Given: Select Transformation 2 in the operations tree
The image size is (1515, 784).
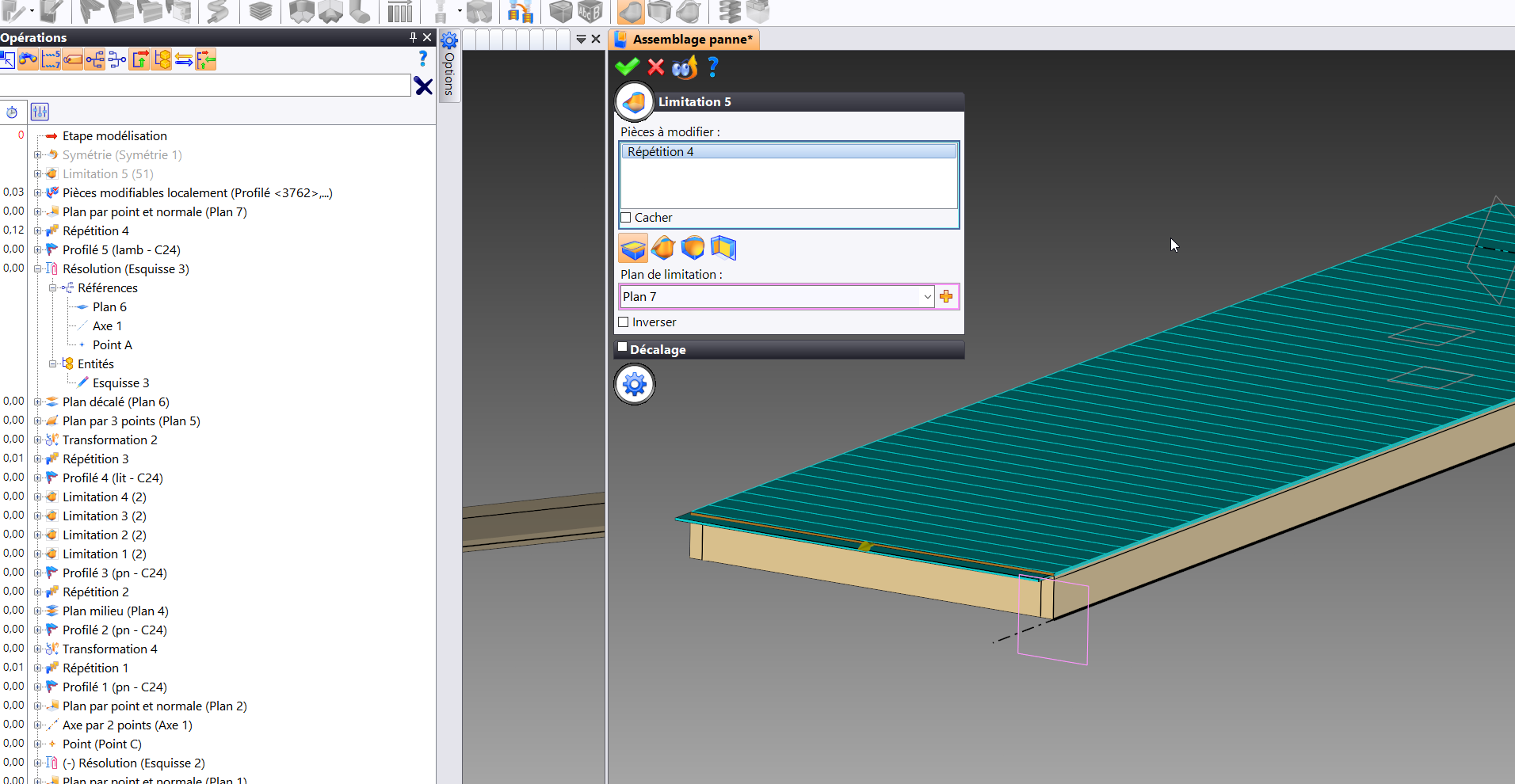Looking at the screenshot, I should point(110,440).
